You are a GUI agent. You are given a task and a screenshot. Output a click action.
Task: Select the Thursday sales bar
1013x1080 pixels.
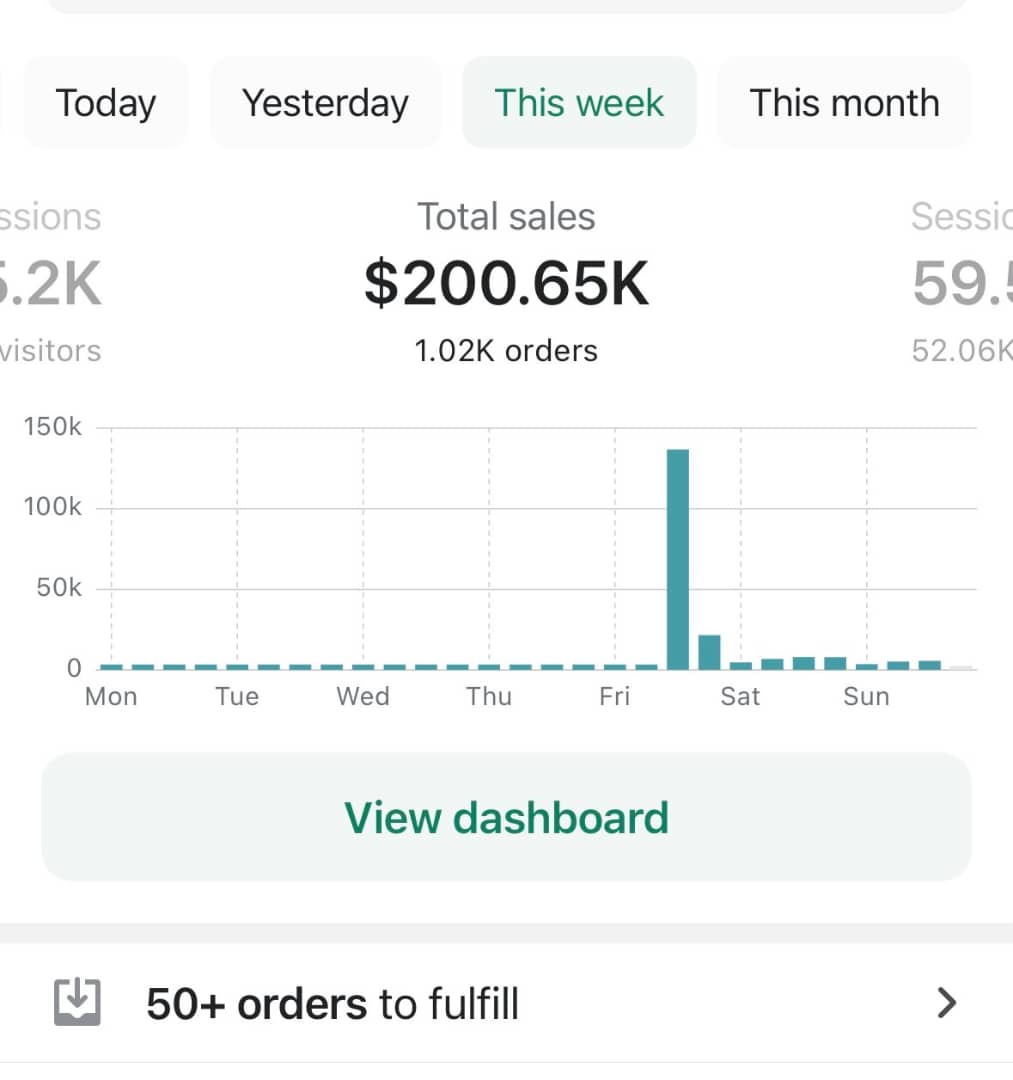[488, 665]
